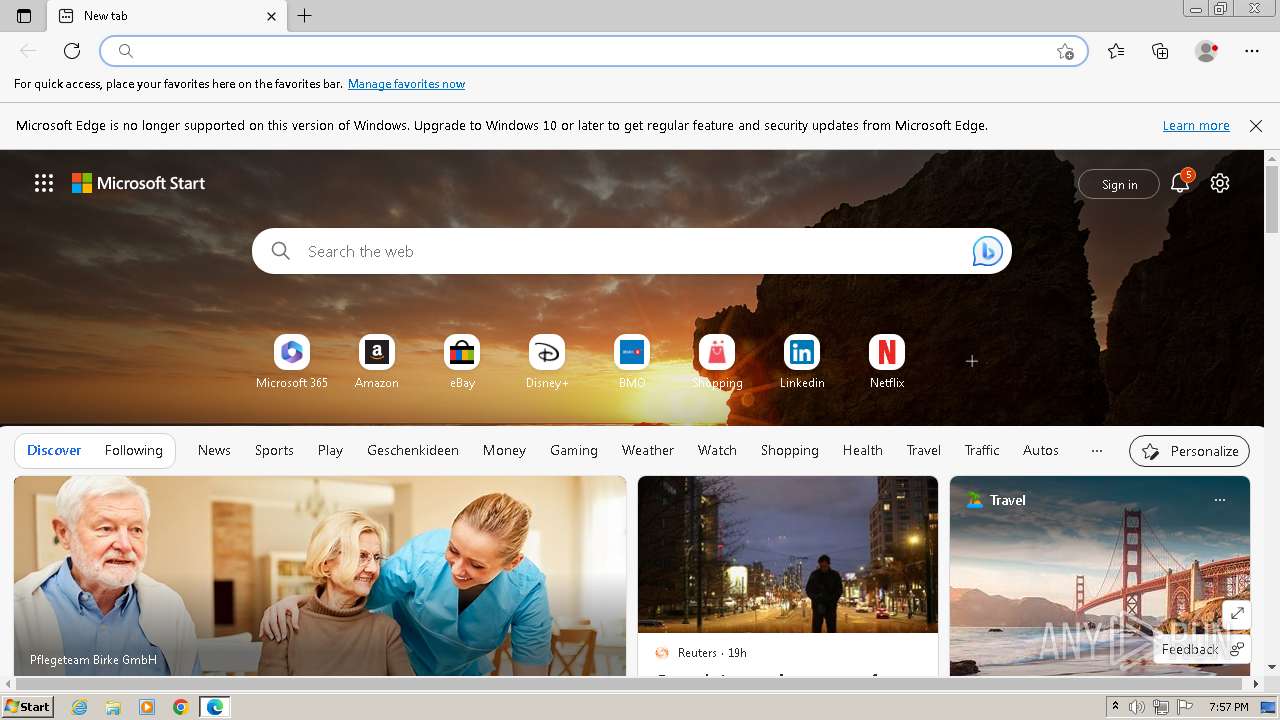Open the eBay quick link
Viewport: 1280px width, 720px height.
[x=462, y=362]
